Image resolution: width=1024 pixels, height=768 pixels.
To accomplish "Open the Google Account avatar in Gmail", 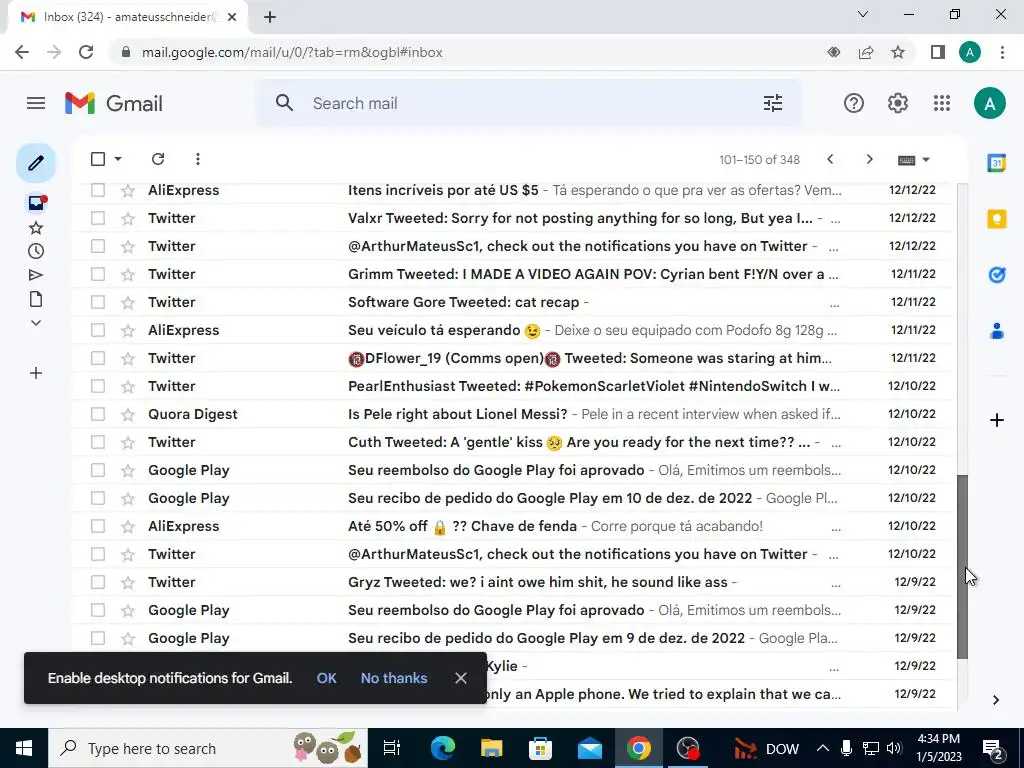I will pyautogui.click(x=989, y=103).
